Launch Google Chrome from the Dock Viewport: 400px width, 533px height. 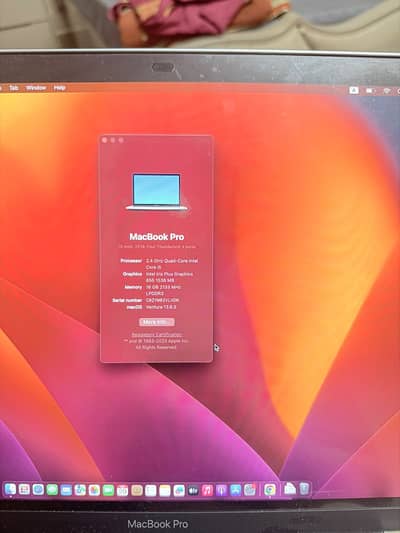click(270, 489)
